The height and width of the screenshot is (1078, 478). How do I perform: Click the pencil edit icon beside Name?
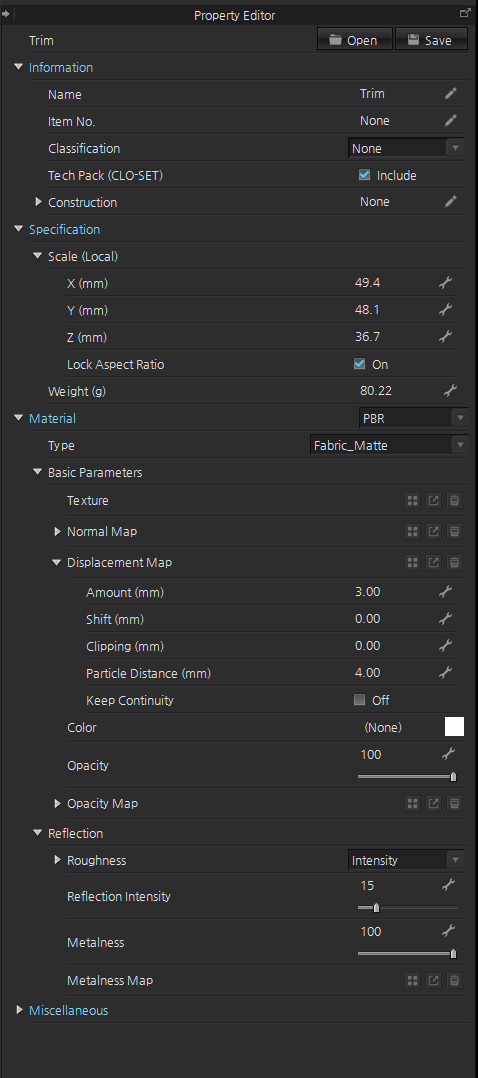[450, 94]
